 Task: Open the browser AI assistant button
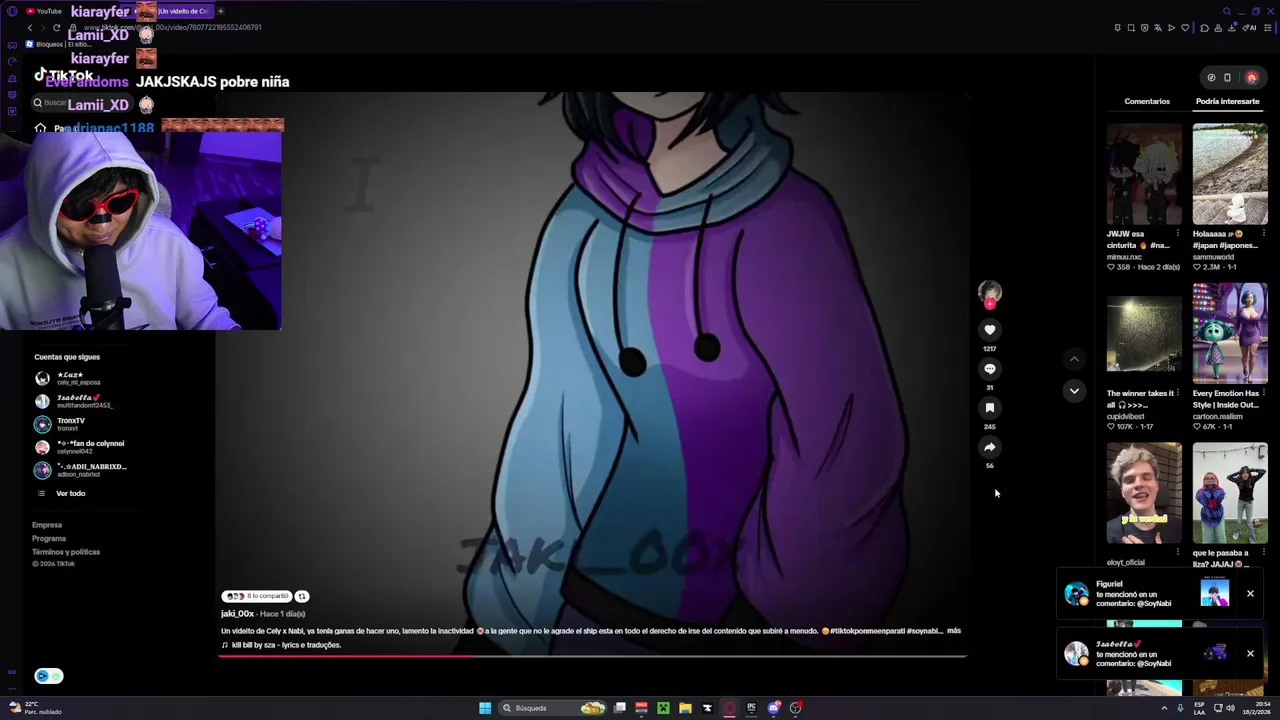1249,28
